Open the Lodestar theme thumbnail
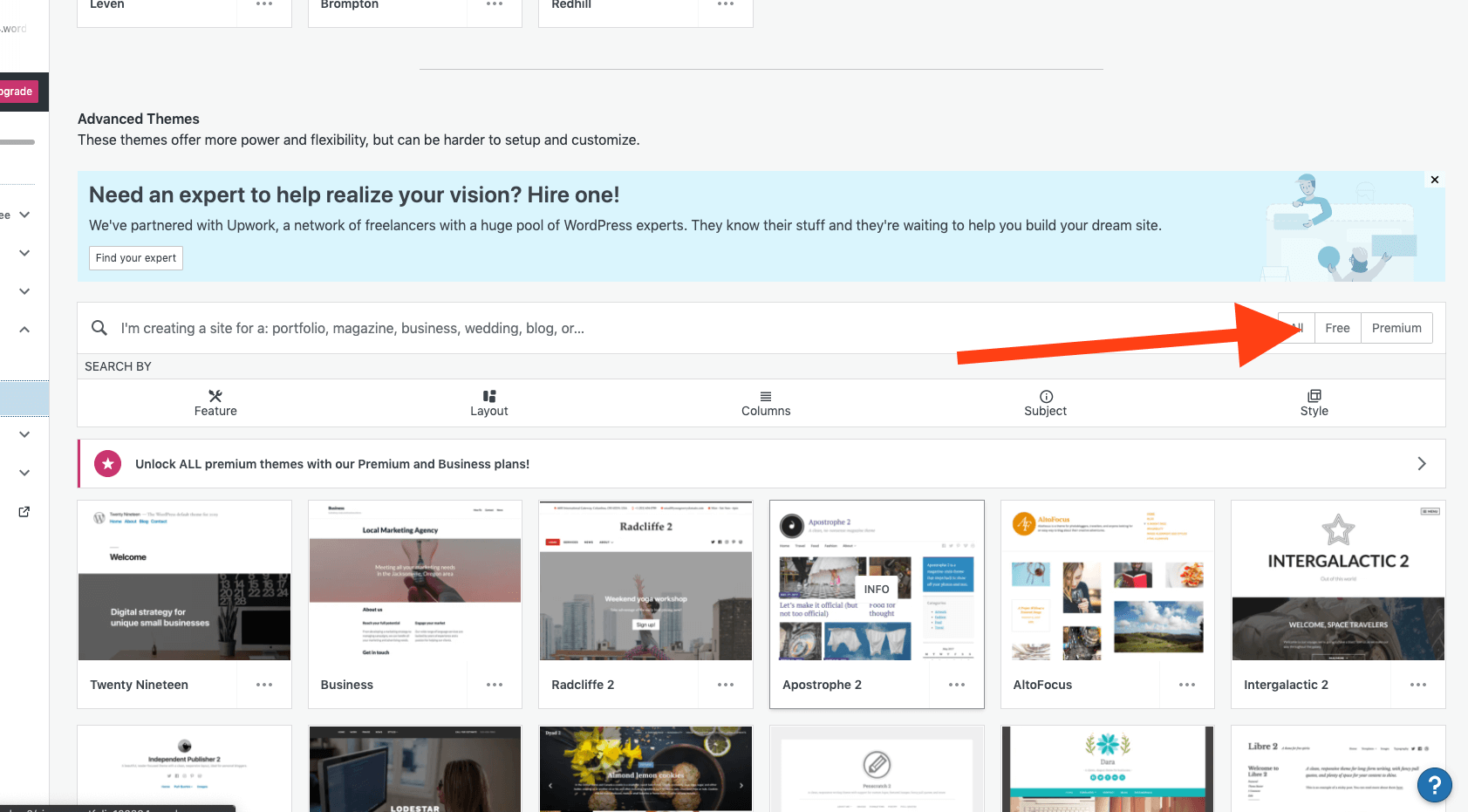The height and width of the screenshot is (812, 1468). [415, 769]
